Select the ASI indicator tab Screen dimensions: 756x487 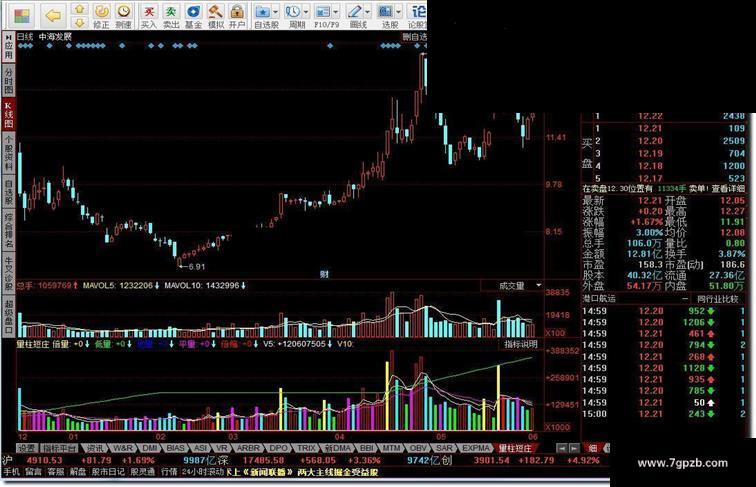[200, 448]
